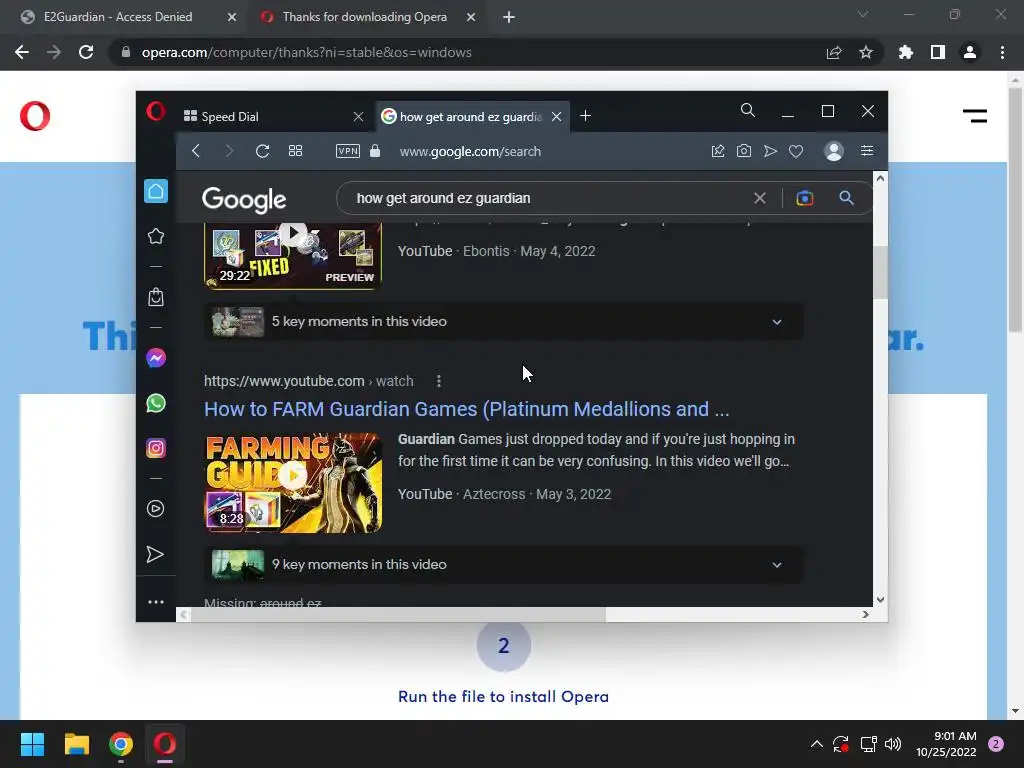Open volume control in system tray
The height and width of the screenshot is (768, 1024).
point(893,744)
